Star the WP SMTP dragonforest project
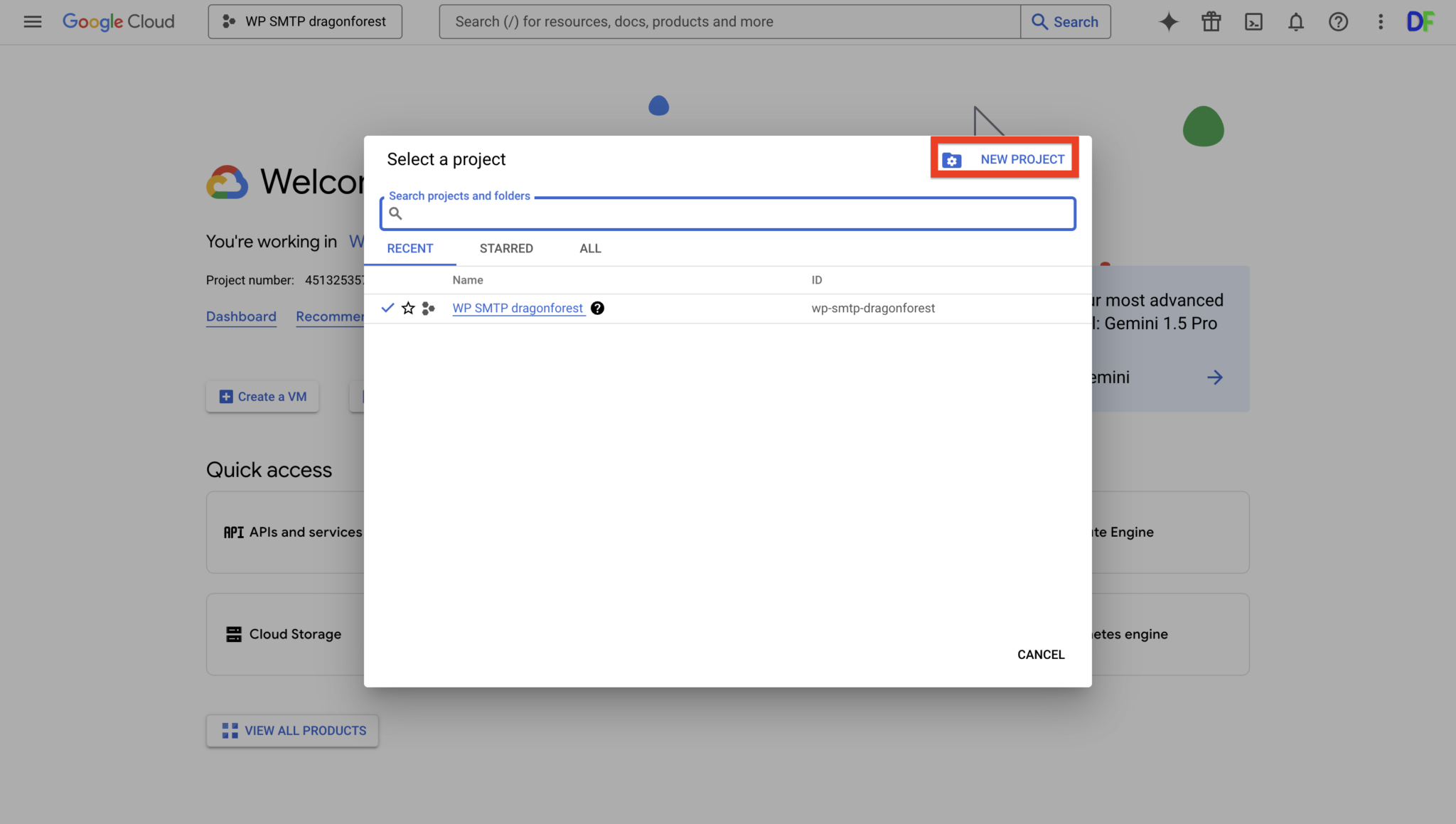This screenshot has width=1456, height=824. tap(408, 308)
